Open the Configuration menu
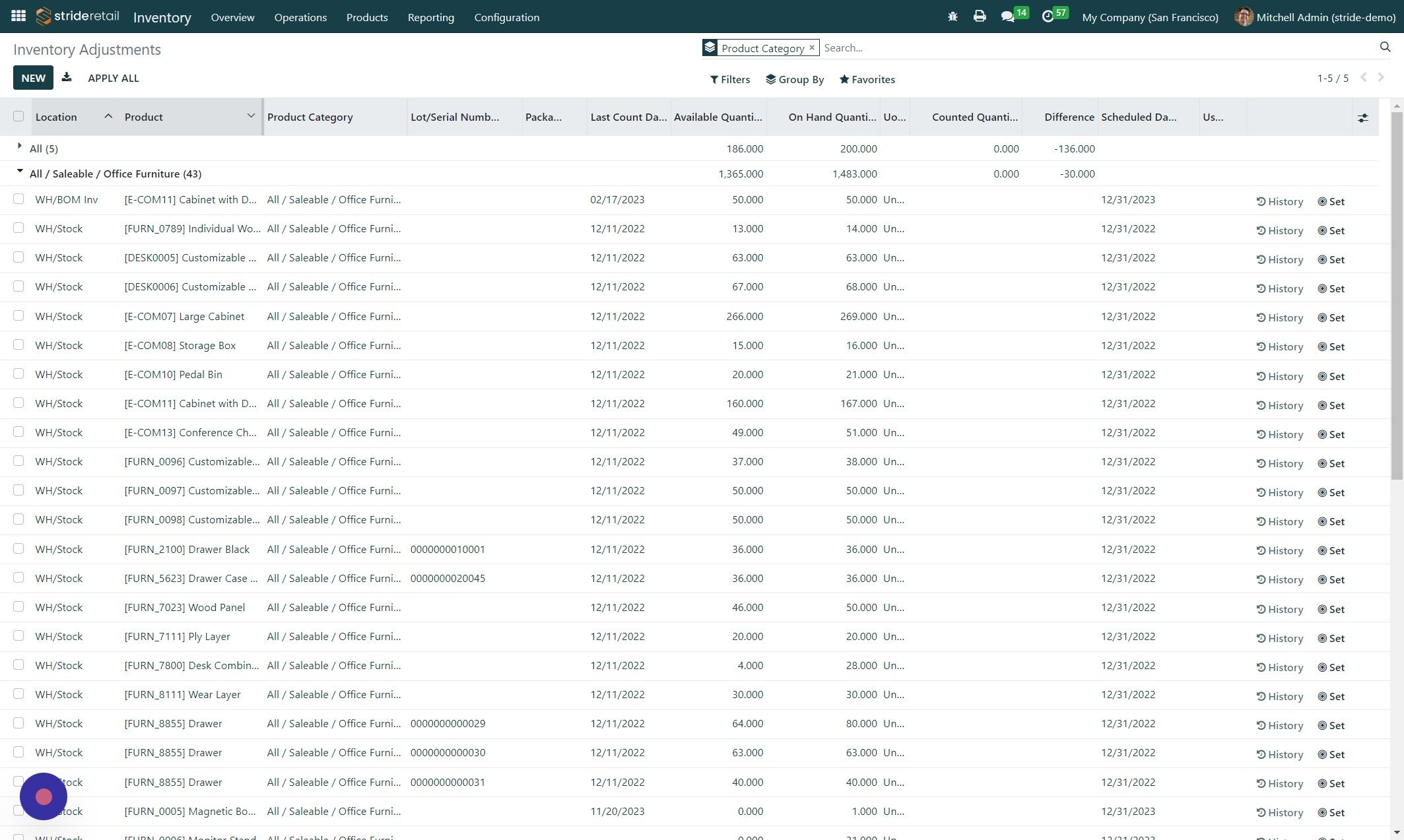This screenshot has height=840, width=1404. point(506,17)
